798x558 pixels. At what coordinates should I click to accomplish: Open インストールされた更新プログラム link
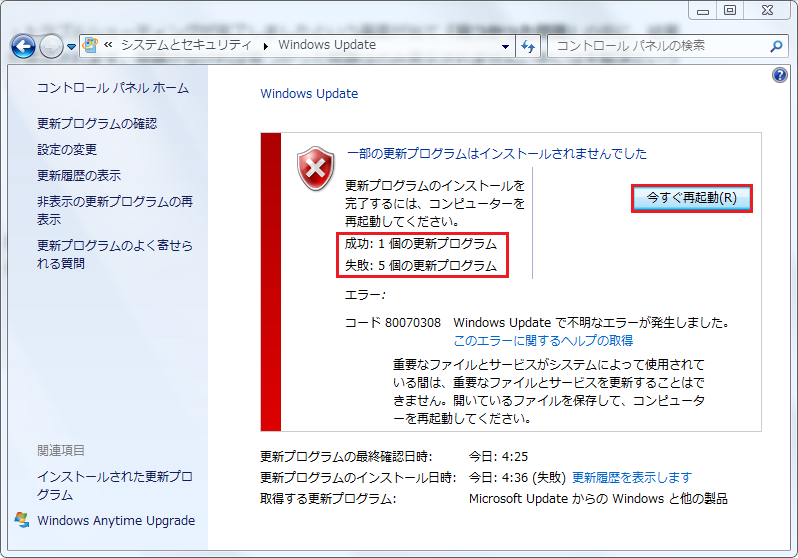(115, 486)
